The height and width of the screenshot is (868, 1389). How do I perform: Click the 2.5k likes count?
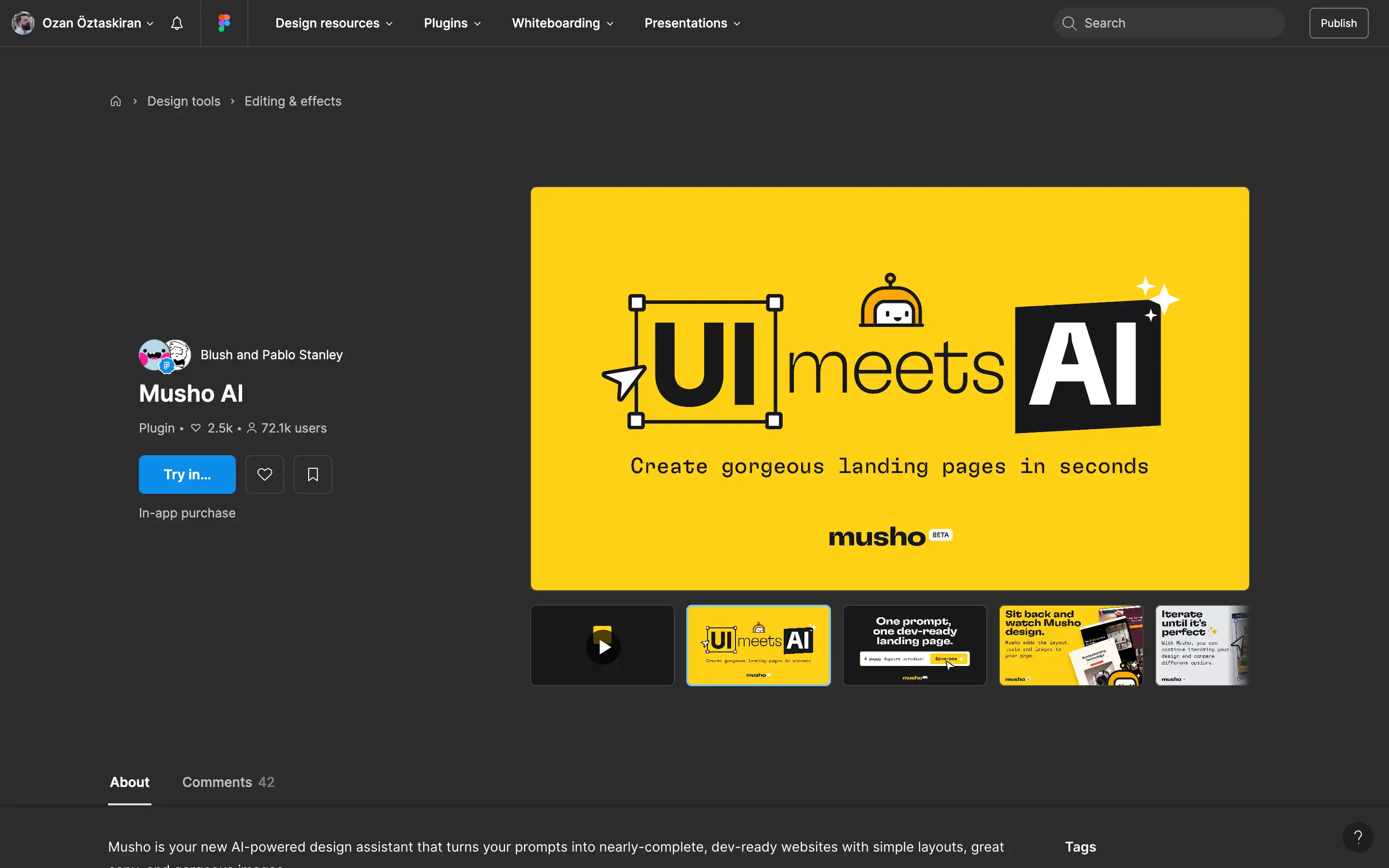coord(212,428)
